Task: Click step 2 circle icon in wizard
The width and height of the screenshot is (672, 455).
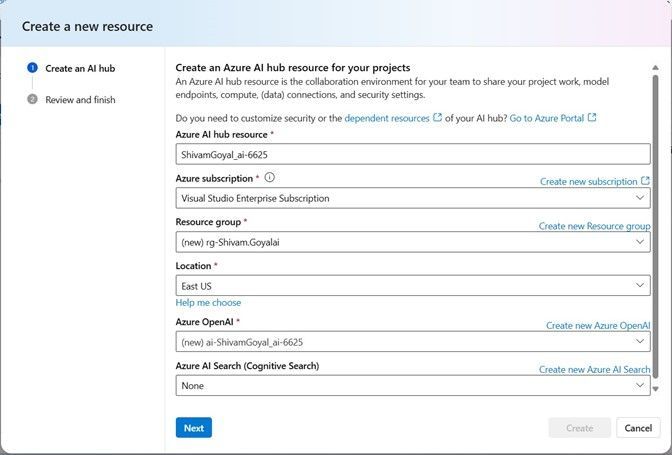Action: point(32,99)
